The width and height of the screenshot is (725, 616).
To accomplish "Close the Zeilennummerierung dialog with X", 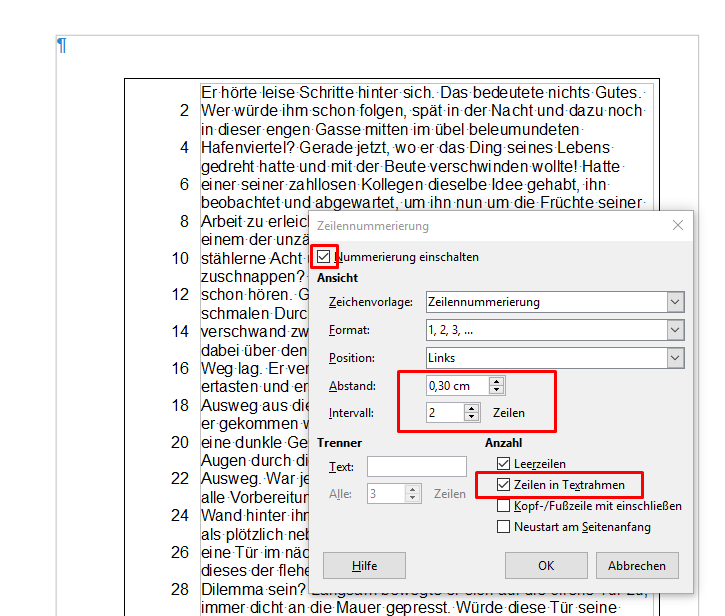I will 677,226.
